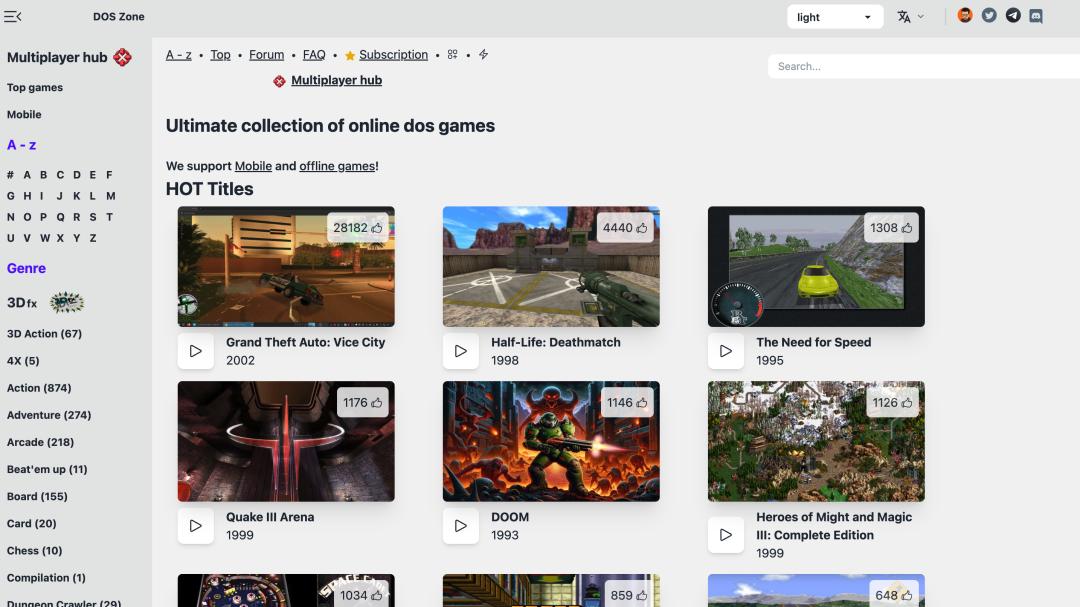Screen dimensions: 1080x607
Task: Click the 648 likes badge
Action: point(893,595)
